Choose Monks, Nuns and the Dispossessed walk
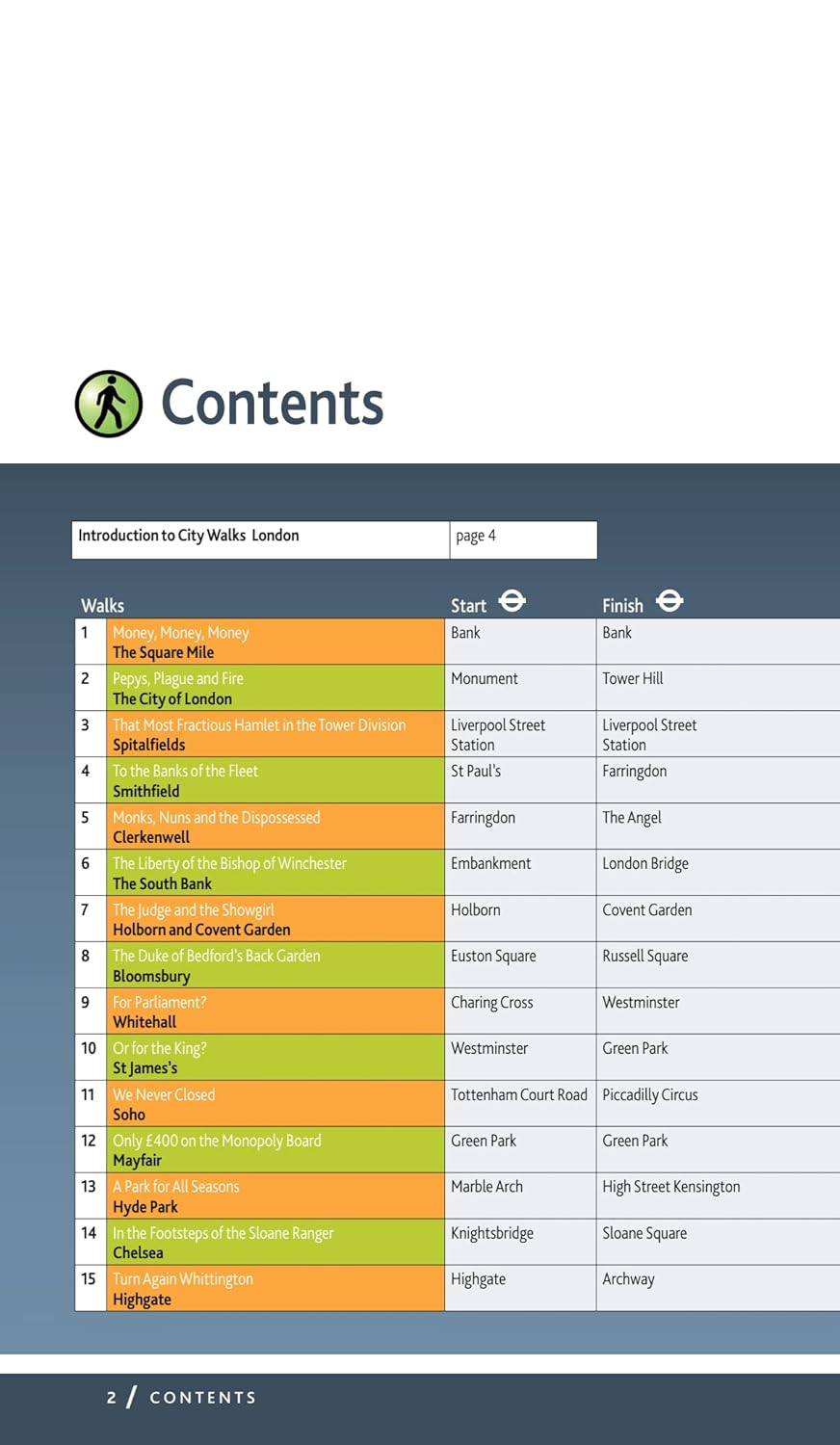Image resolution: width=840 pixels, height=1445 pixels. coord(216,818)
